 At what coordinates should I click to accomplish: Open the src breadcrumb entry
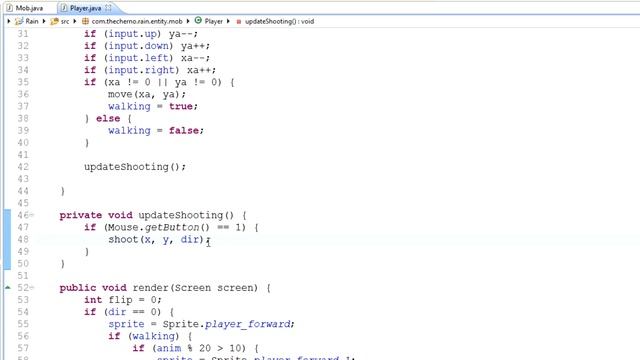pyautogui.click(x=64, y=21)
